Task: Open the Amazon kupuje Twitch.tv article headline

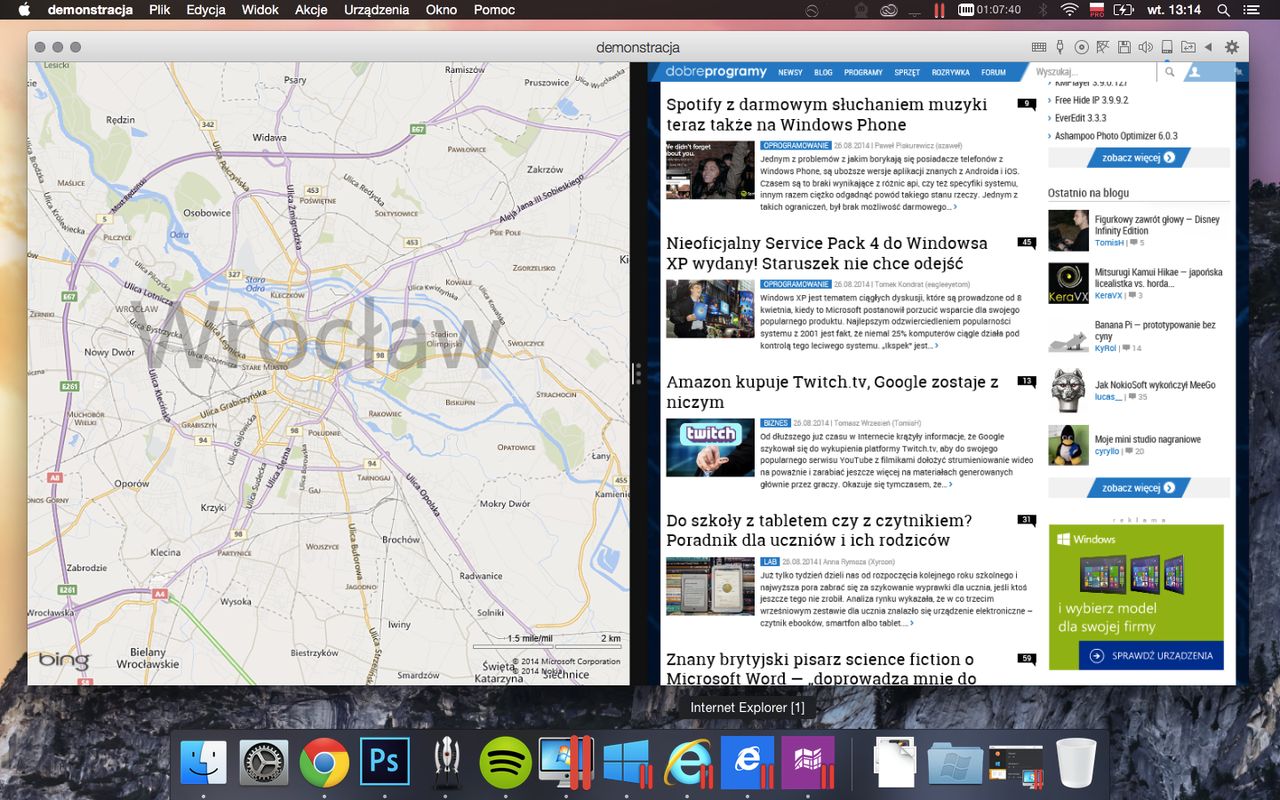Action: click(832, 392)
